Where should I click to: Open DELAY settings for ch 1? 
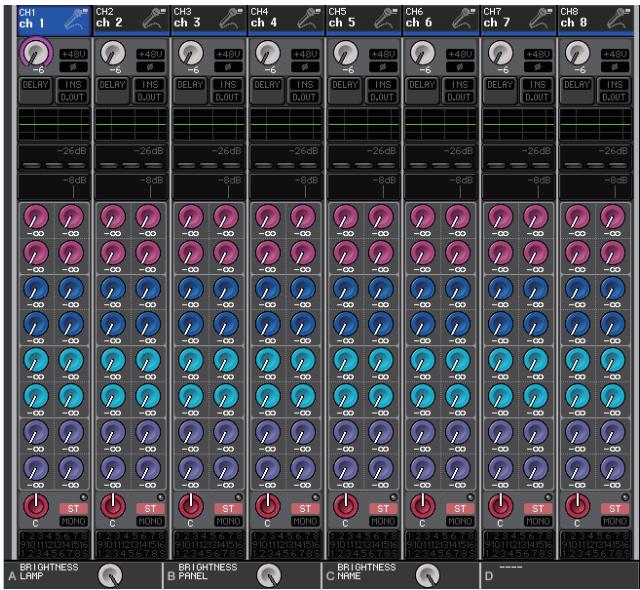(x=36, y=90)
